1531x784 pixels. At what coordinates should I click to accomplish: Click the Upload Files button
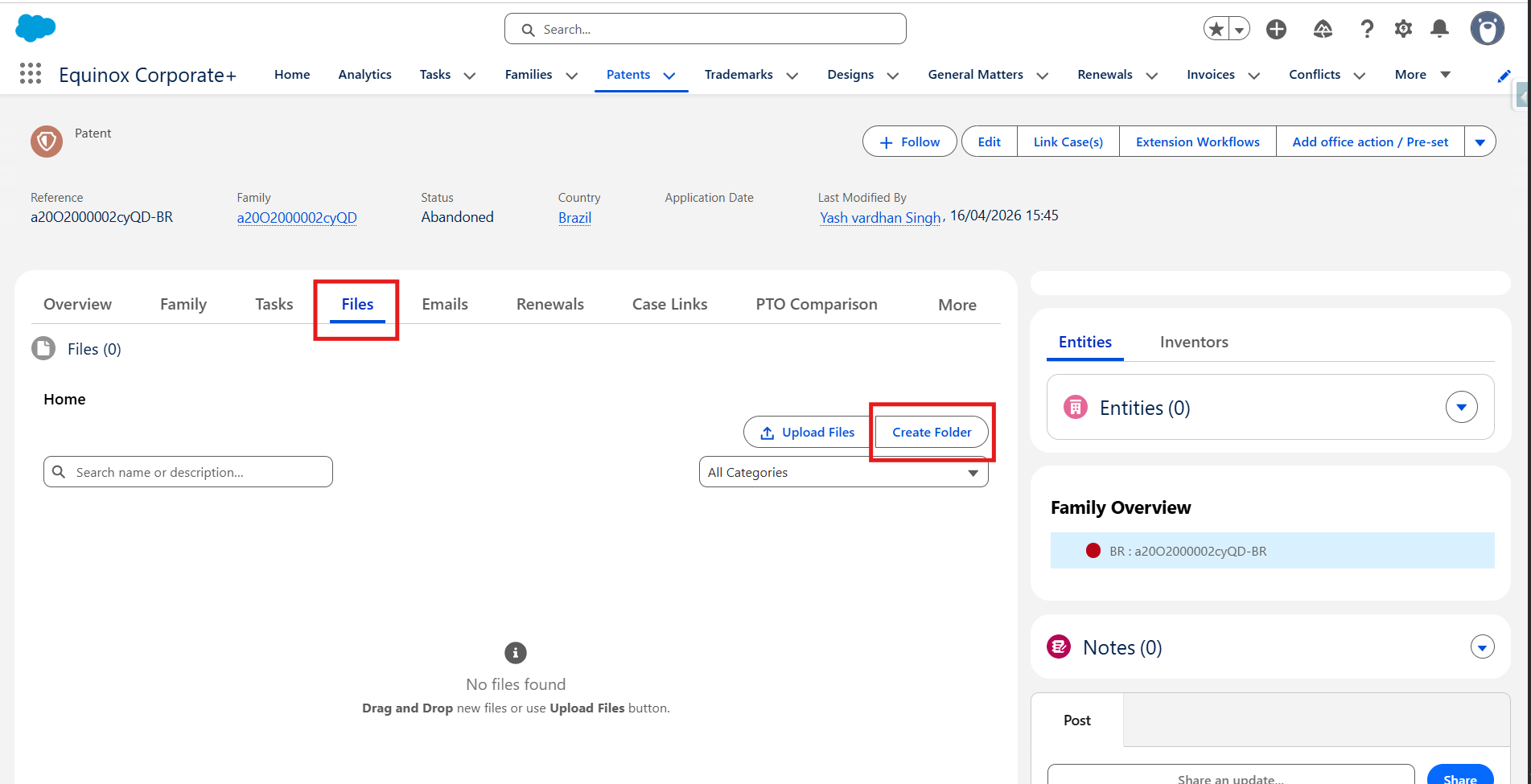coord(808,433)
